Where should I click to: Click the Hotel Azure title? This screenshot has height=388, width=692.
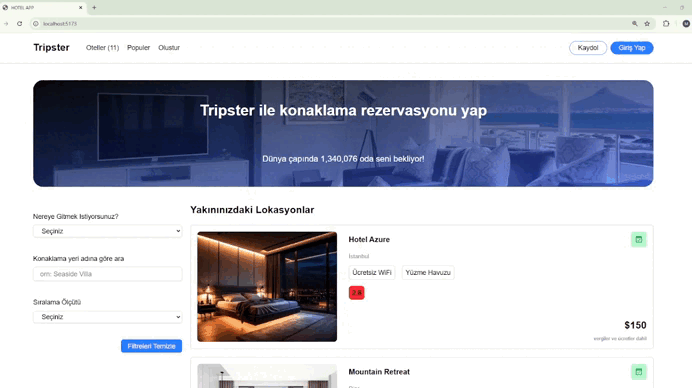(369, 240)
